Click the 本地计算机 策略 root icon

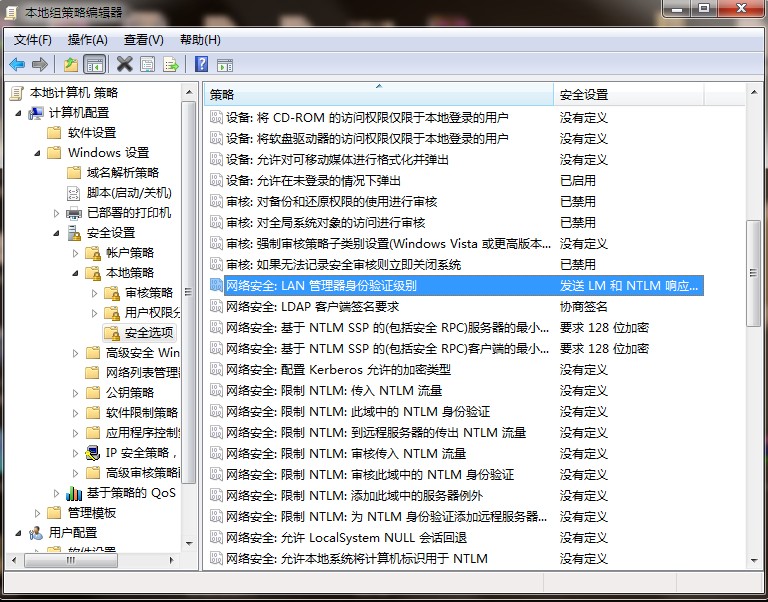coord(17,93)
